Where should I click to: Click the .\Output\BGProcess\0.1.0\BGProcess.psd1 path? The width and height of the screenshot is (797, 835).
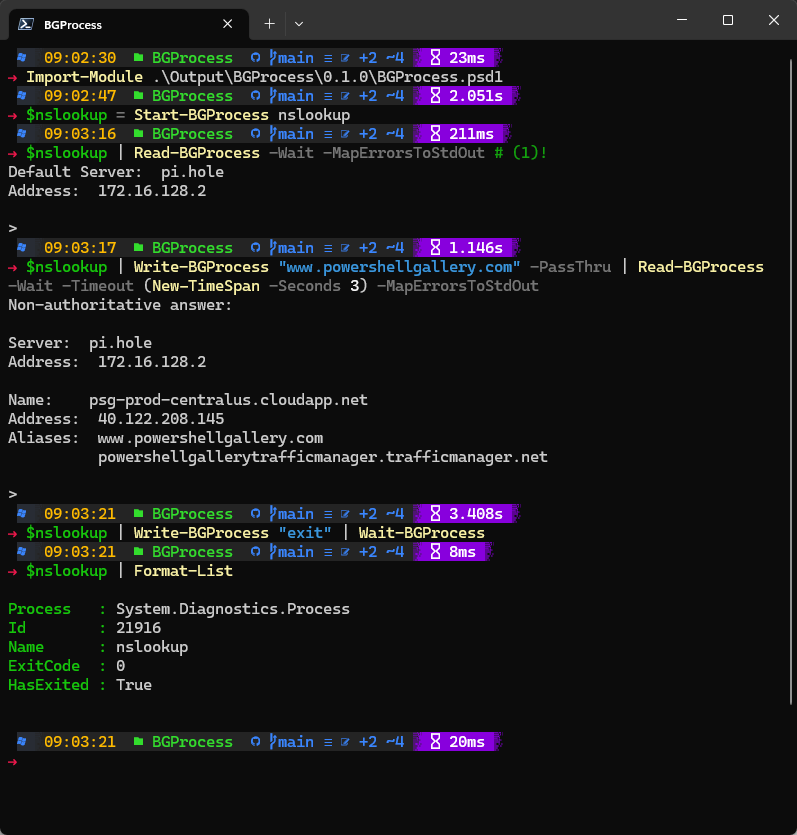click(327, 77)
